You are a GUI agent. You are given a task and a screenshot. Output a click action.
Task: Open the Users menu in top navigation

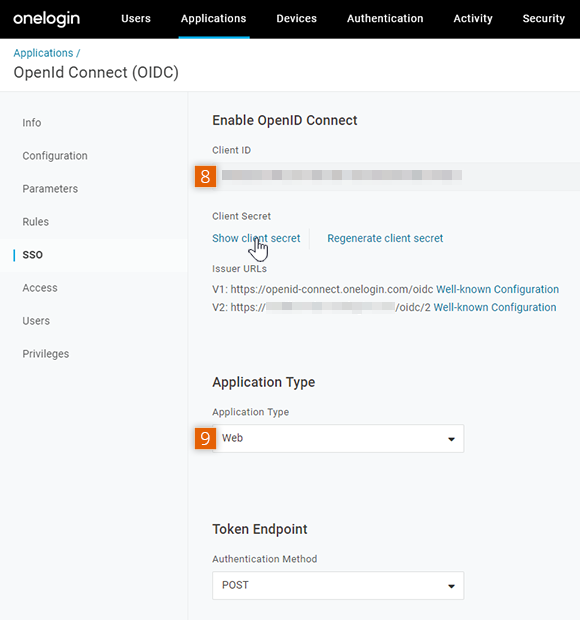coord(136,19)
